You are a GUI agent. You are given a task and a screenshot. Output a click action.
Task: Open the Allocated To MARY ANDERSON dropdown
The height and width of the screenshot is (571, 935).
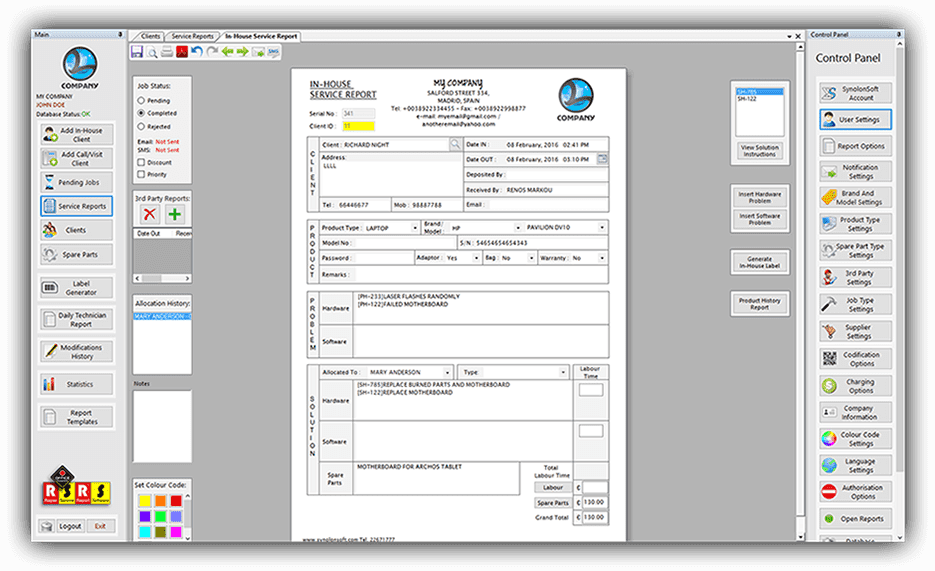pyautogui.click(x=447, y=373)
